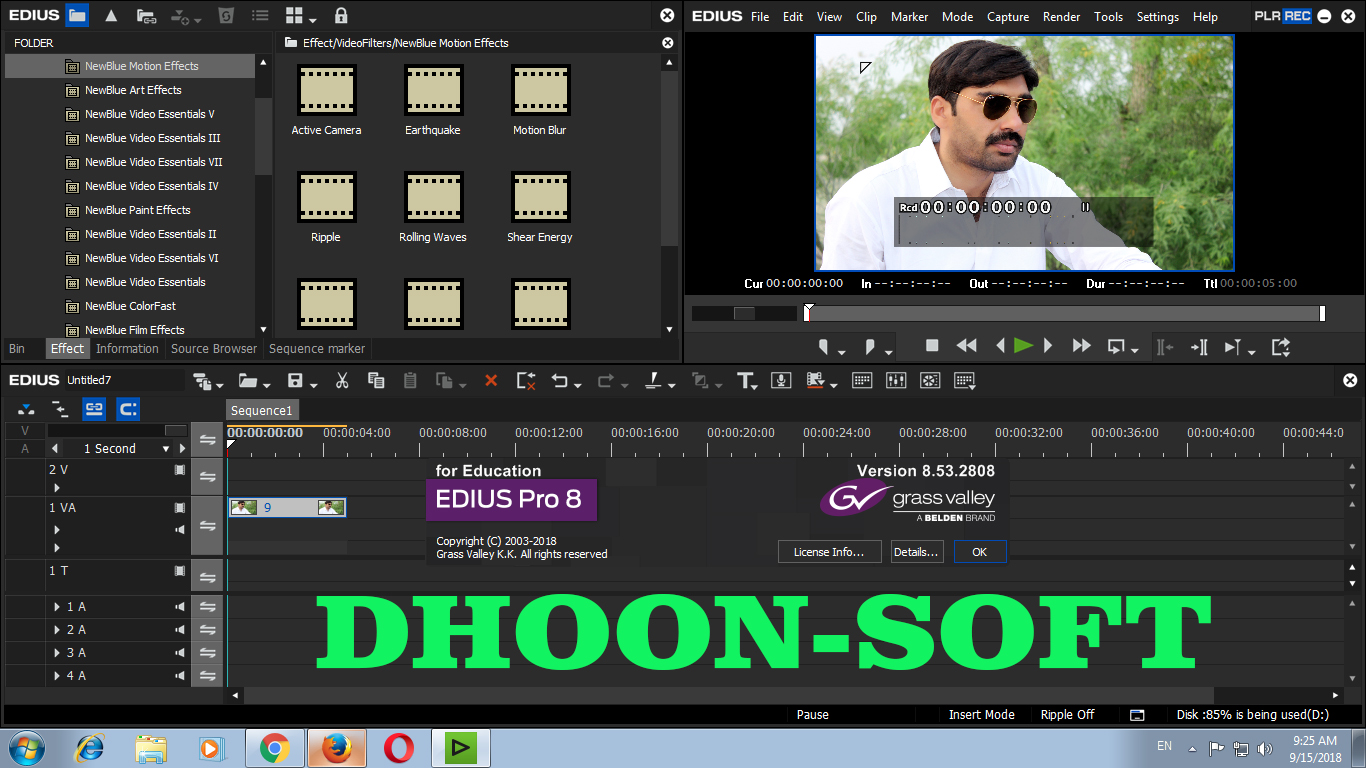Click the folder link icon in Effect toolbar
Viewport: 1366px width, 768px height.
click(x=146, y=16)
